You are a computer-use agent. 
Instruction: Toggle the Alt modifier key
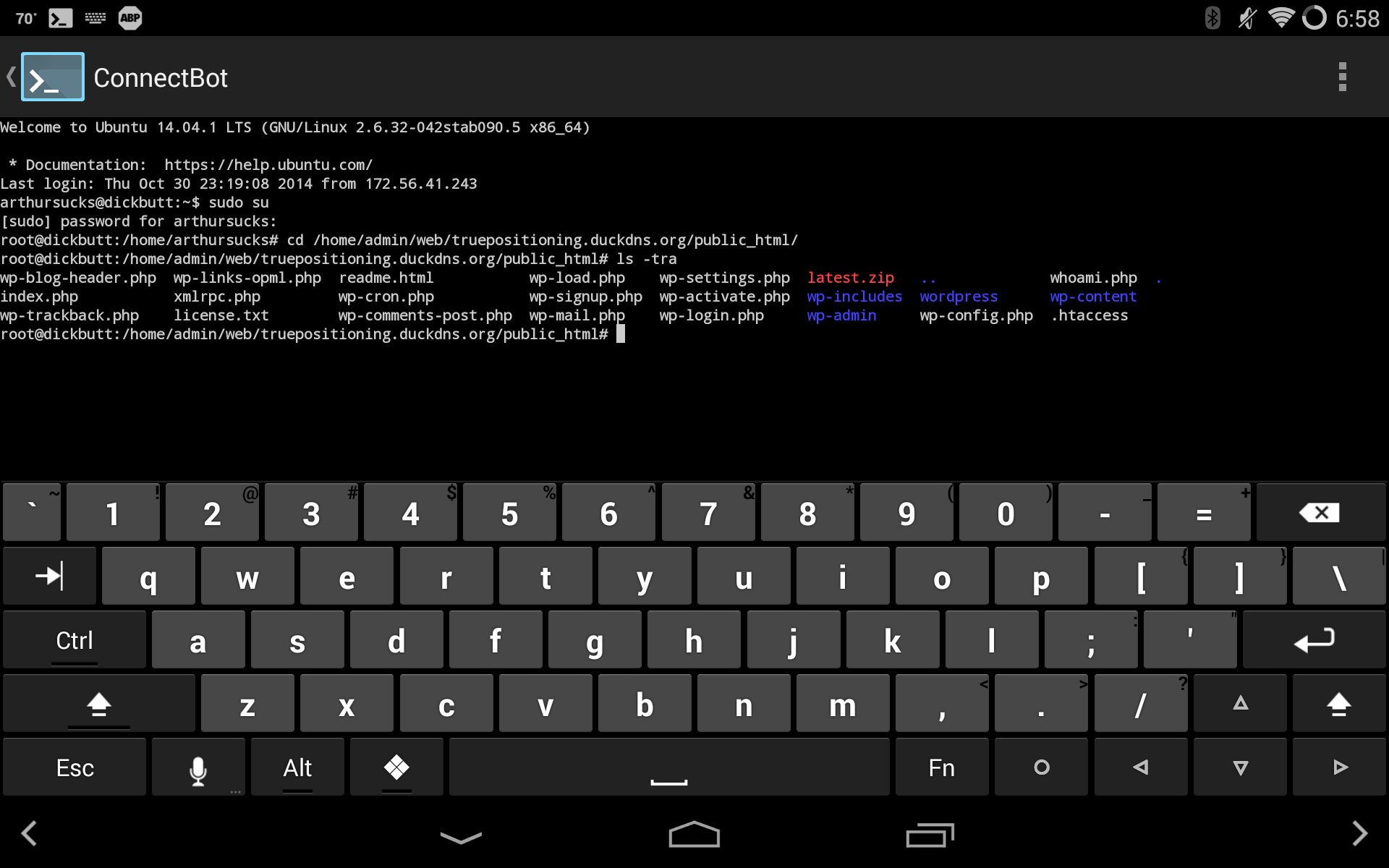pyautogui.click(x=297, y=767)
